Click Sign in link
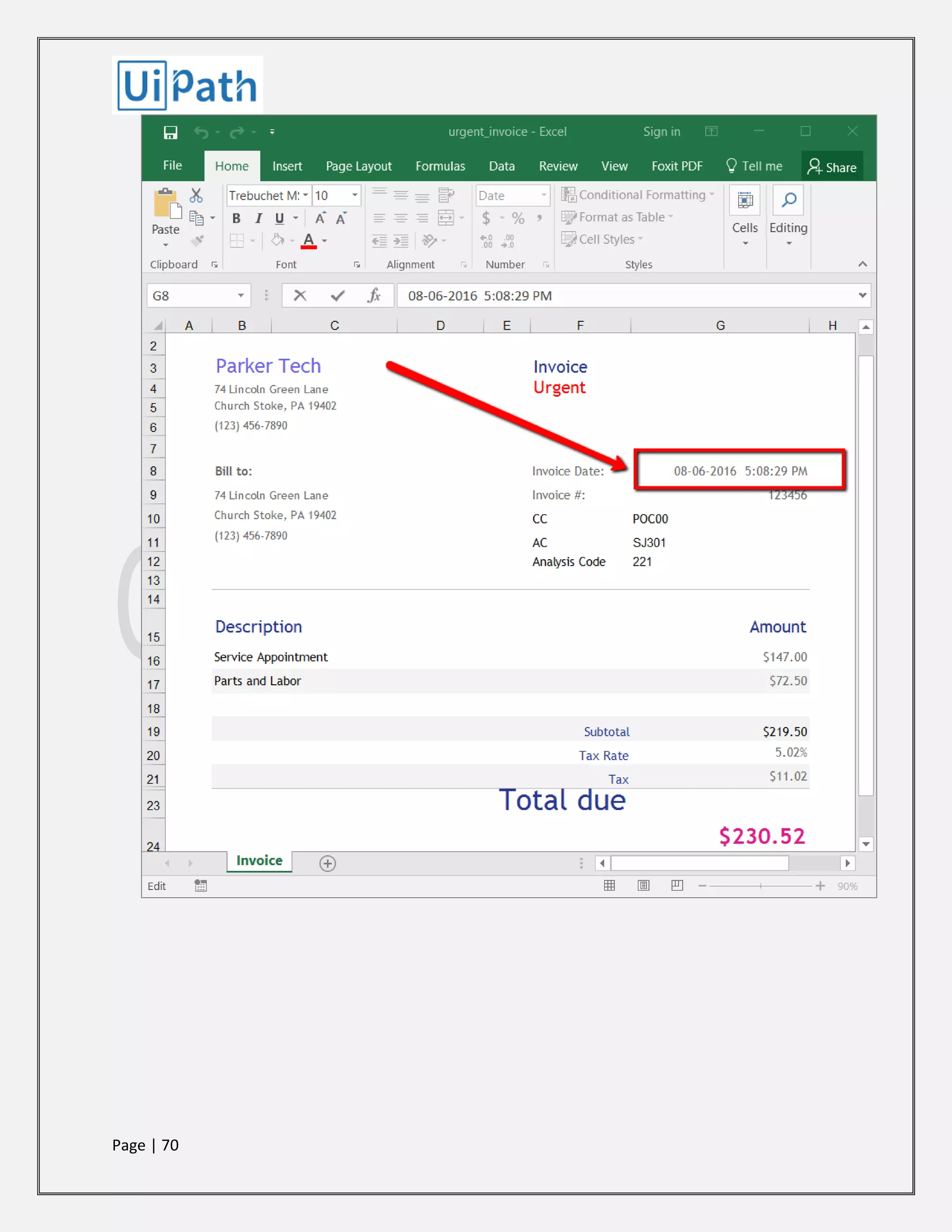The image size is (952, 1232). click(661, 132)
